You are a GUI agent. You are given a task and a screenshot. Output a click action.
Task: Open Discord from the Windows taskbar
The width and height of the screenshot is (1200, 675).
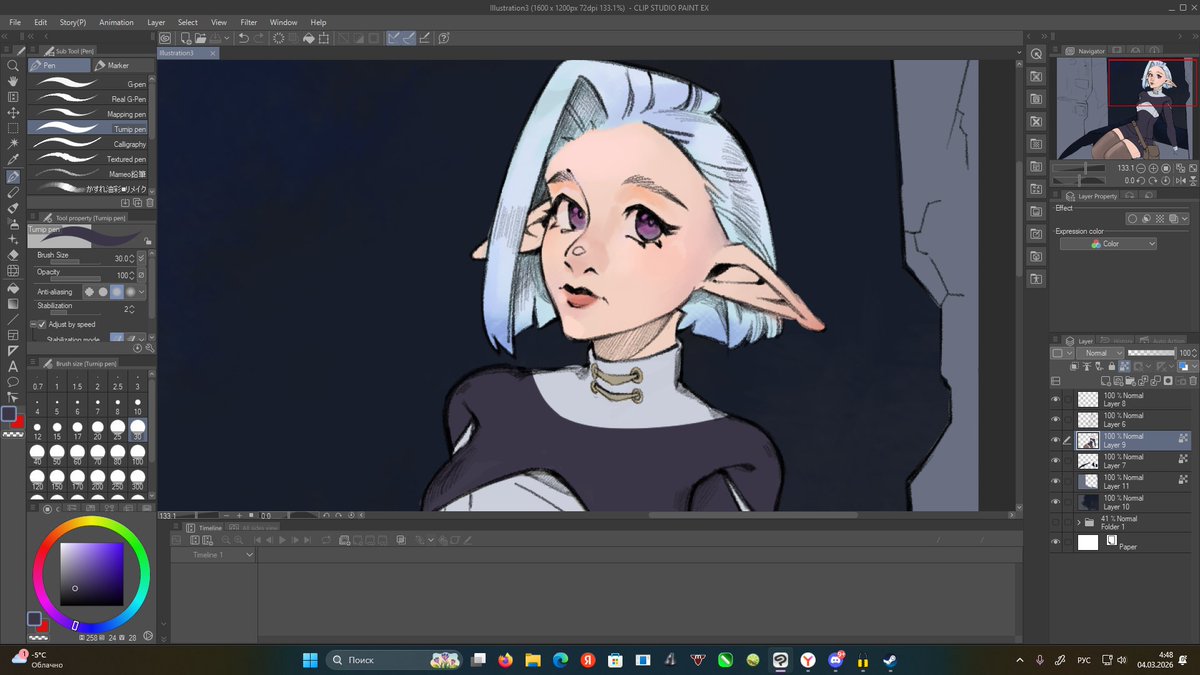836,660
